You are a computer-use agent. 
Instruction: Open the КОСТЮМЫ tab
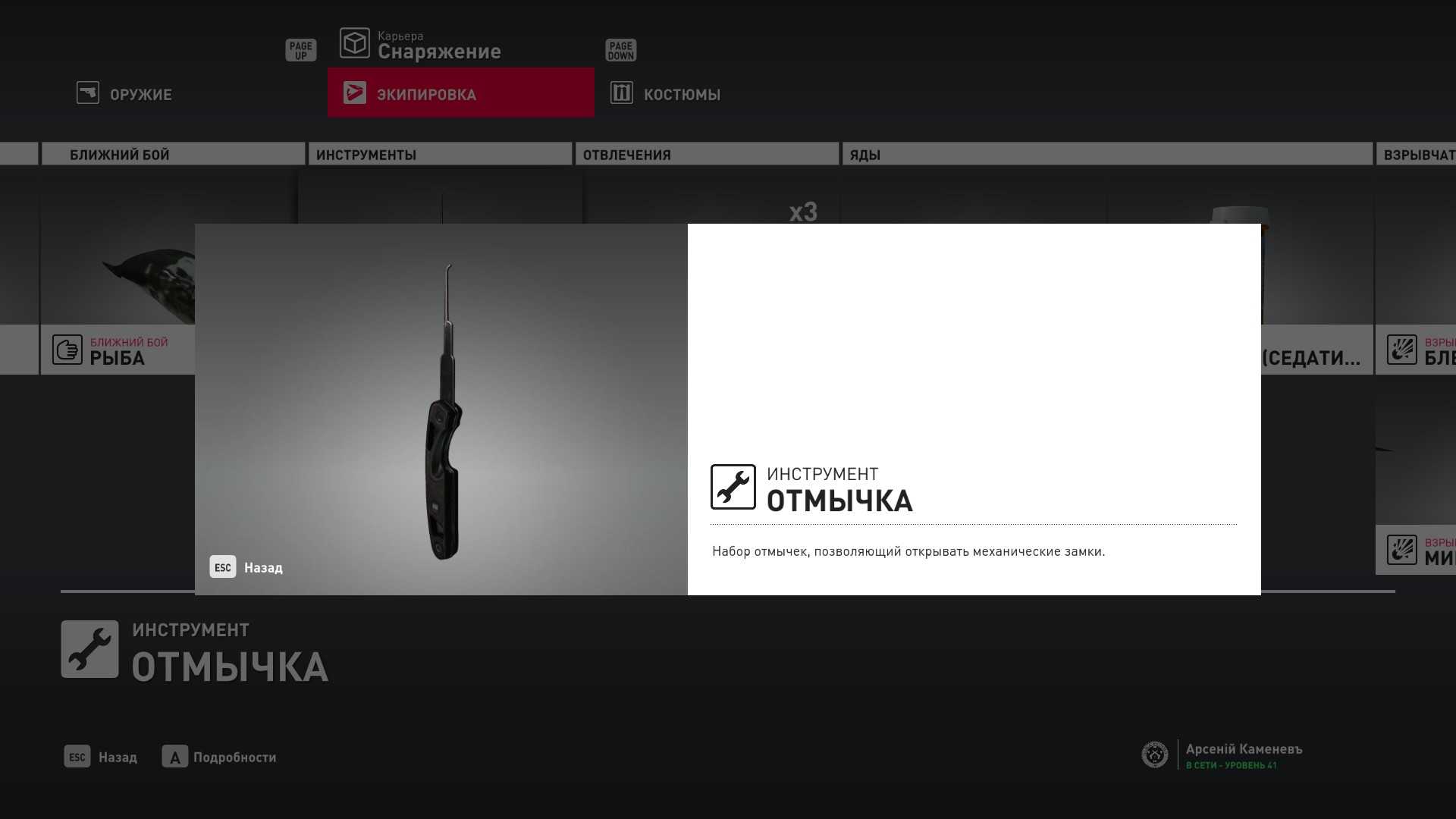[x=681, y=95]
